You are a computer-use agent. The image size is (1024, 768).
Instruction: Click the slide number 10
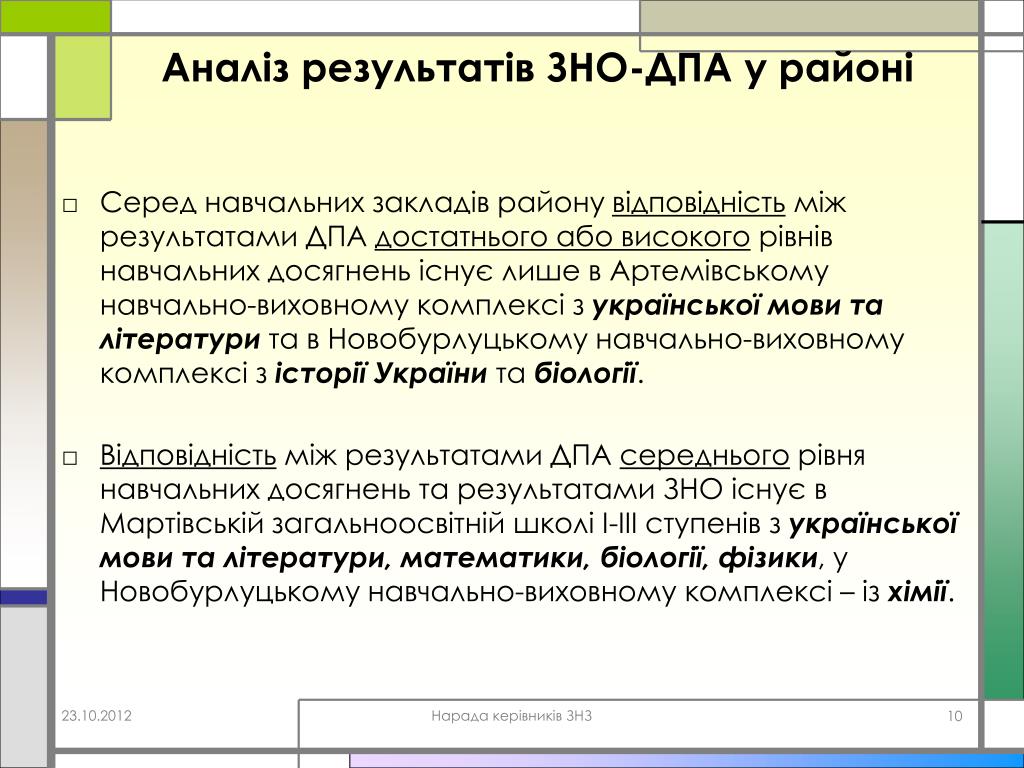click(953, 715)
